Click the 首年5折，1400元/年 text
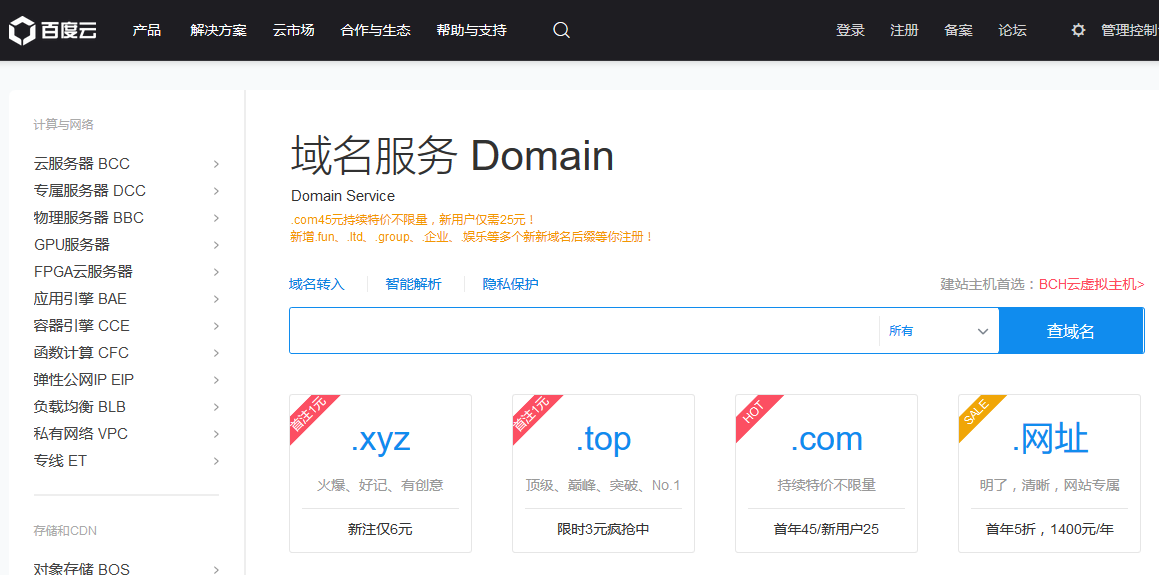This screenshot has width=1159, height=575. pyautogui.click(x=1050, y=530)
